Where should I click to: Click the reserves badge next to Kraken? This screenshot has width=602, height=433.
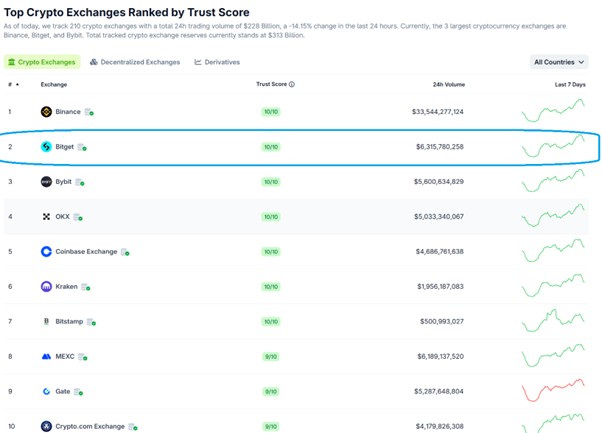(x=86, y=287)
